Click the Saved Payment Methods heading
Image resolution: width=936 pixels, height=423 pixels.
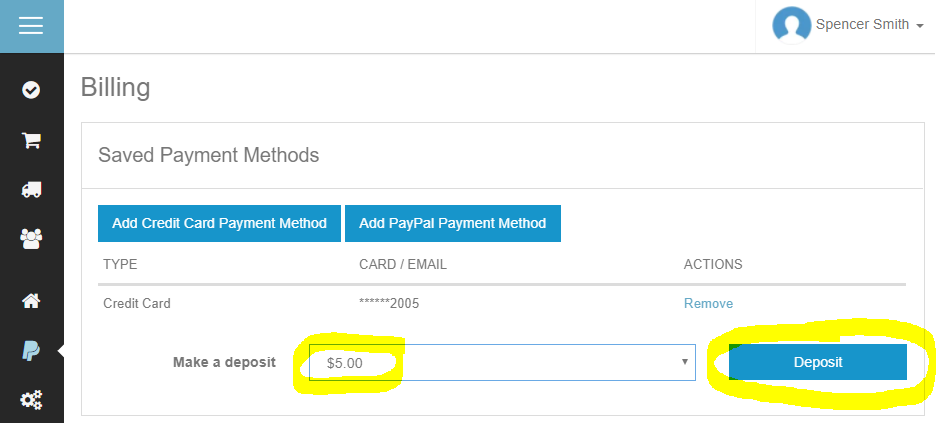coord(208,155)
